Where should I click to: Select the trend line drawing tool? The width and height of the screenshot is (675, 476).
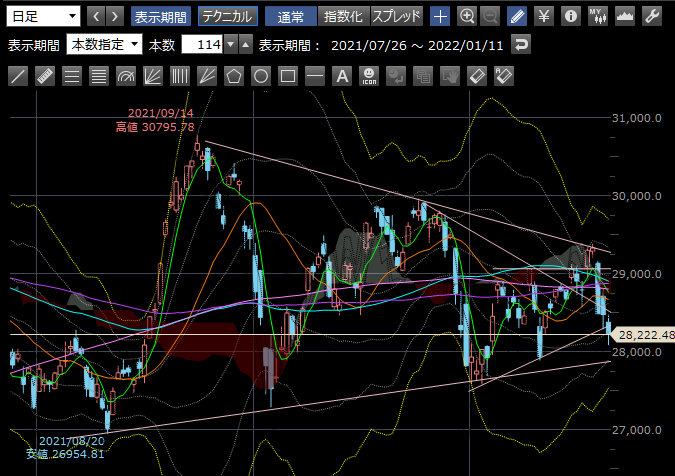click(18, 76)
